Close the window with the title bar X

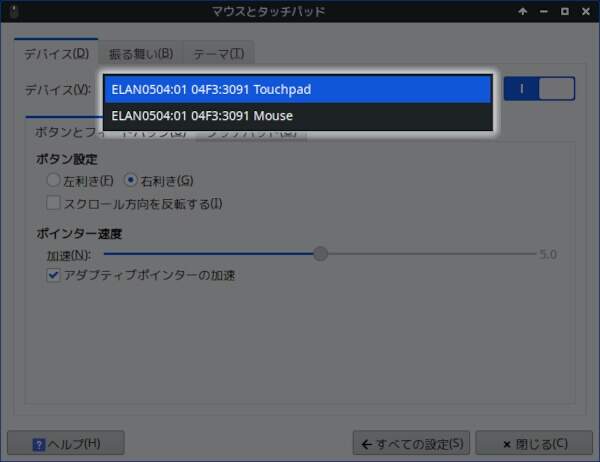(x=585, y=11)
